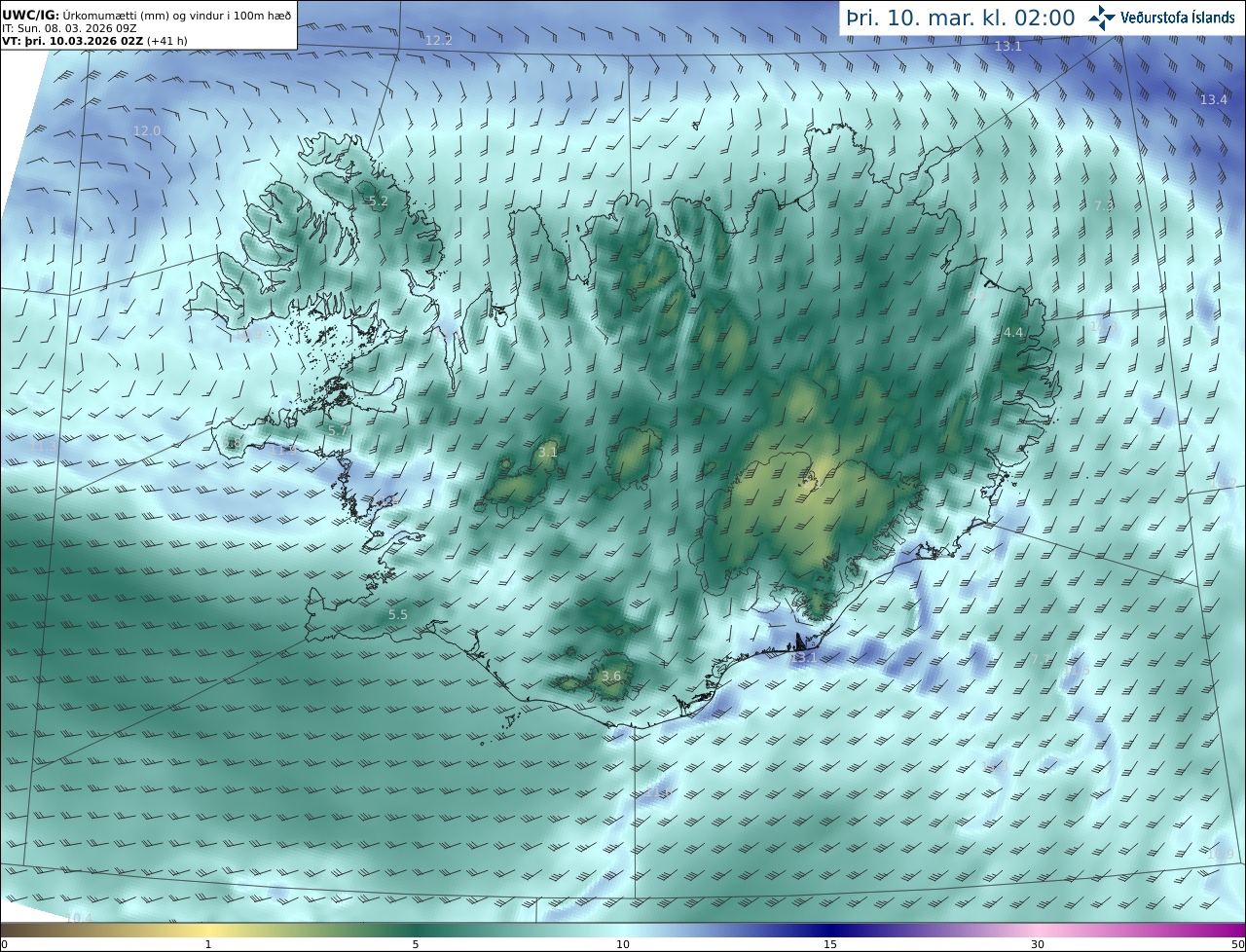
Task: Click the '30' tick label on the color scale
Action: (x=1038, y=944)
